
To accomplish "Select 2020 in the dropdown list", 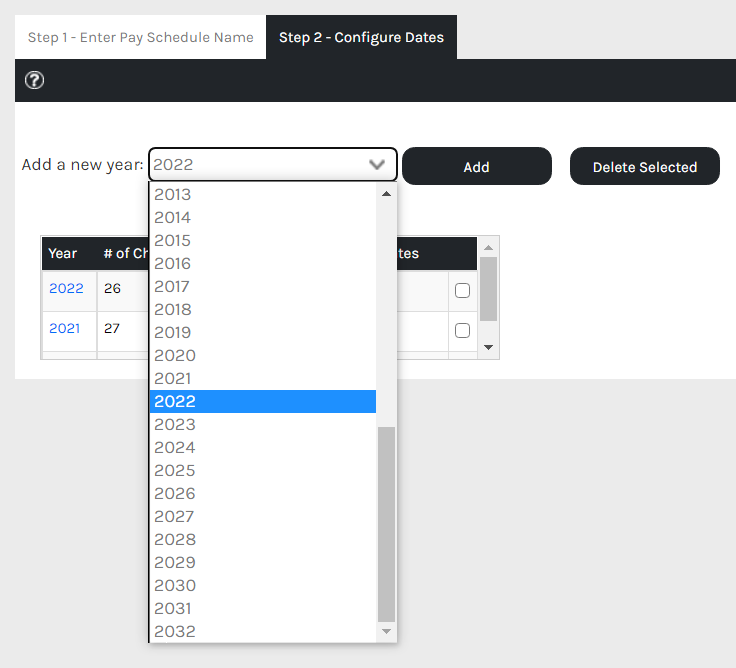I will pos(263,355).
